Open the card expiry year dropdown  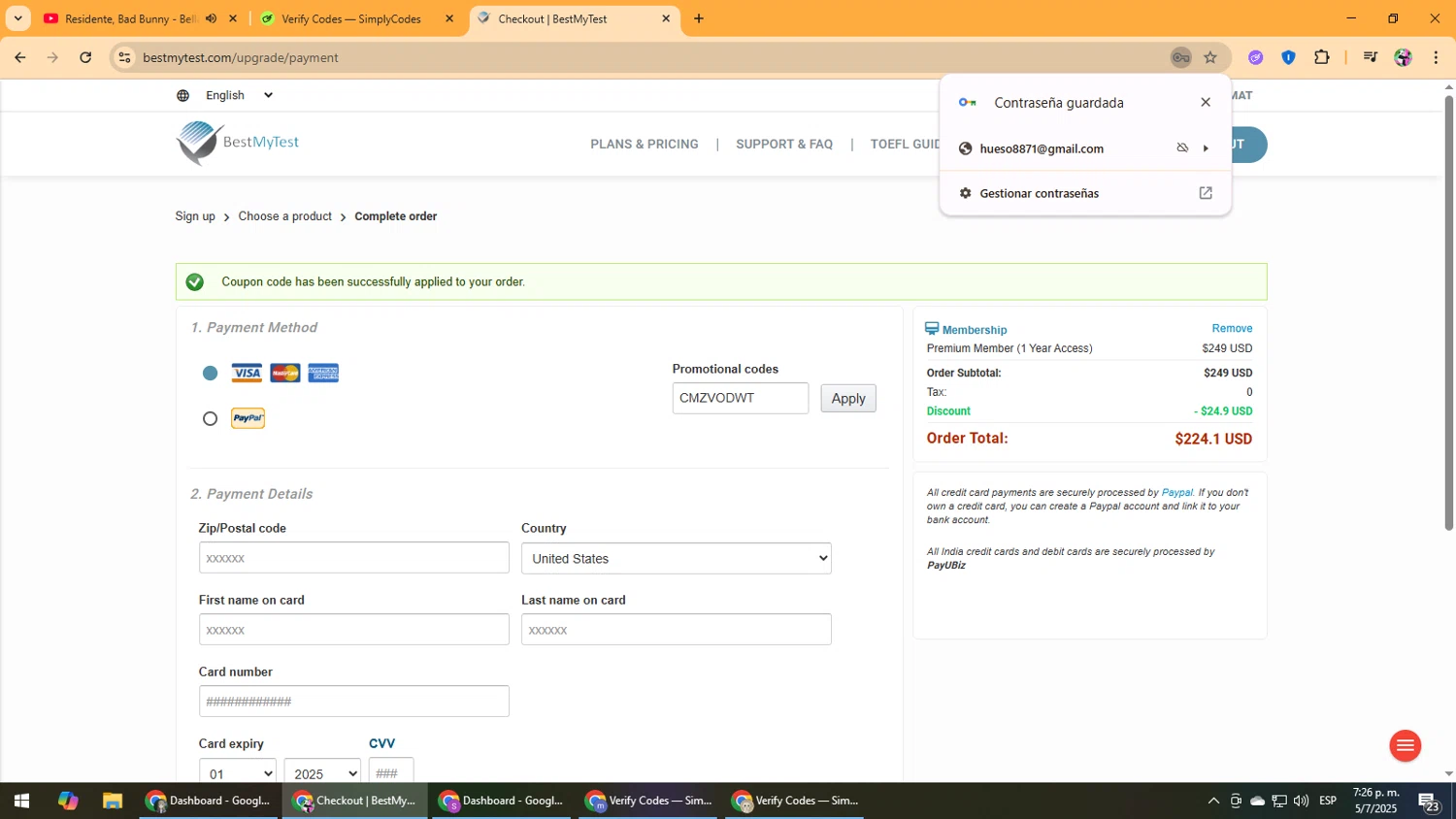[323, 772]
